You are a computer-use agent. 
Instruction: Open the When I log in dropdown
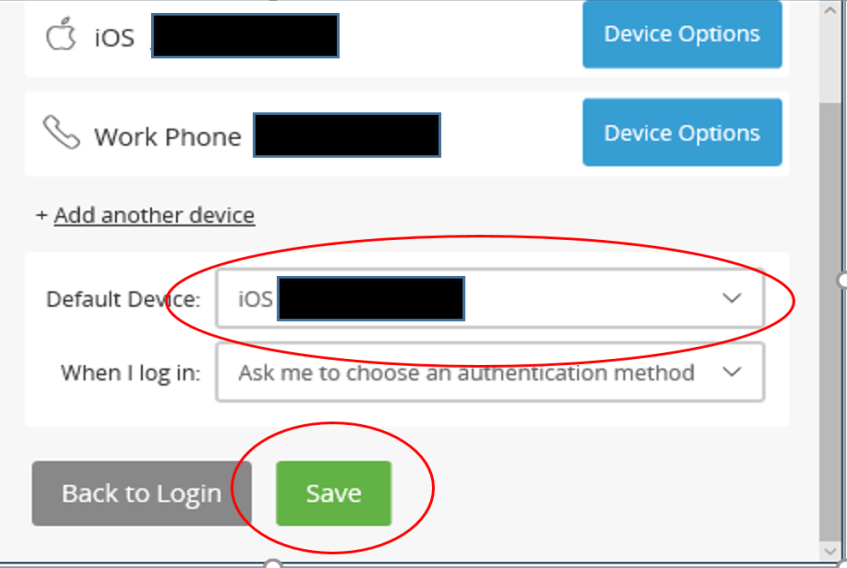pyautogui.click(x=490, y=372)
